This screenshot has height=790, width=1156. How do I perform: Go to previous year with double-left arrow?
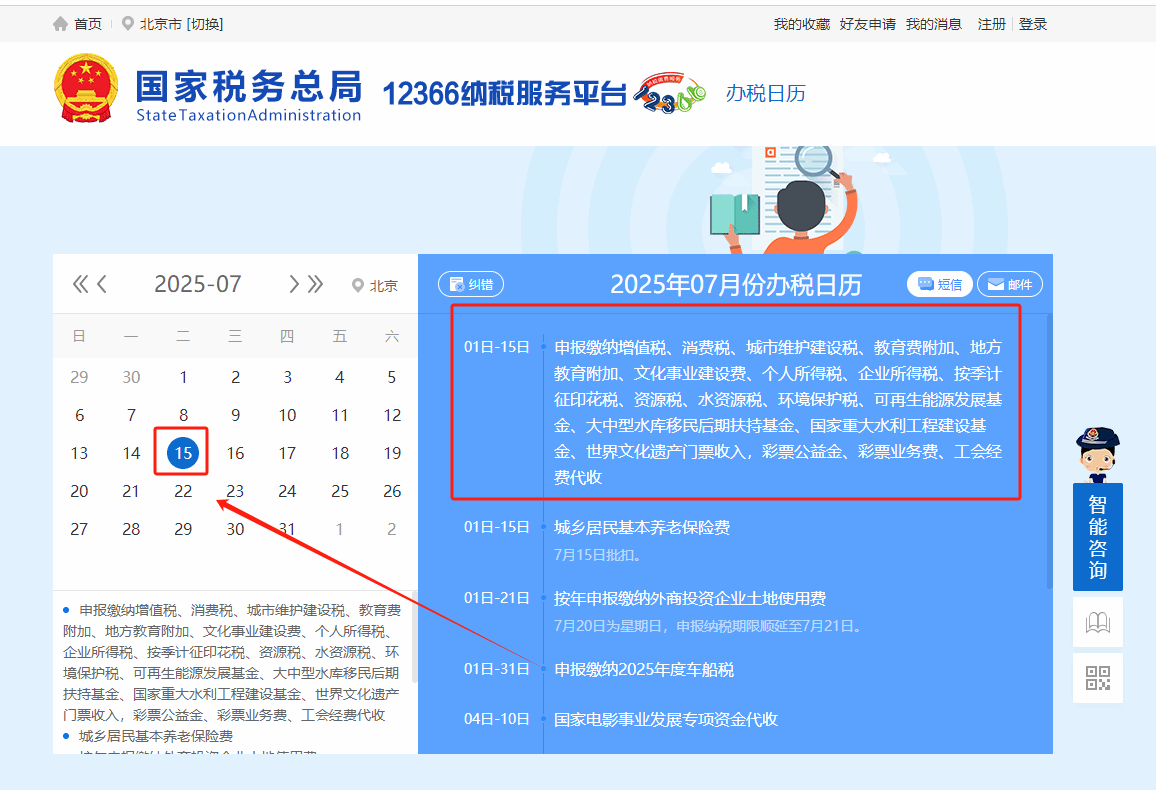click(x=80, y=284)
